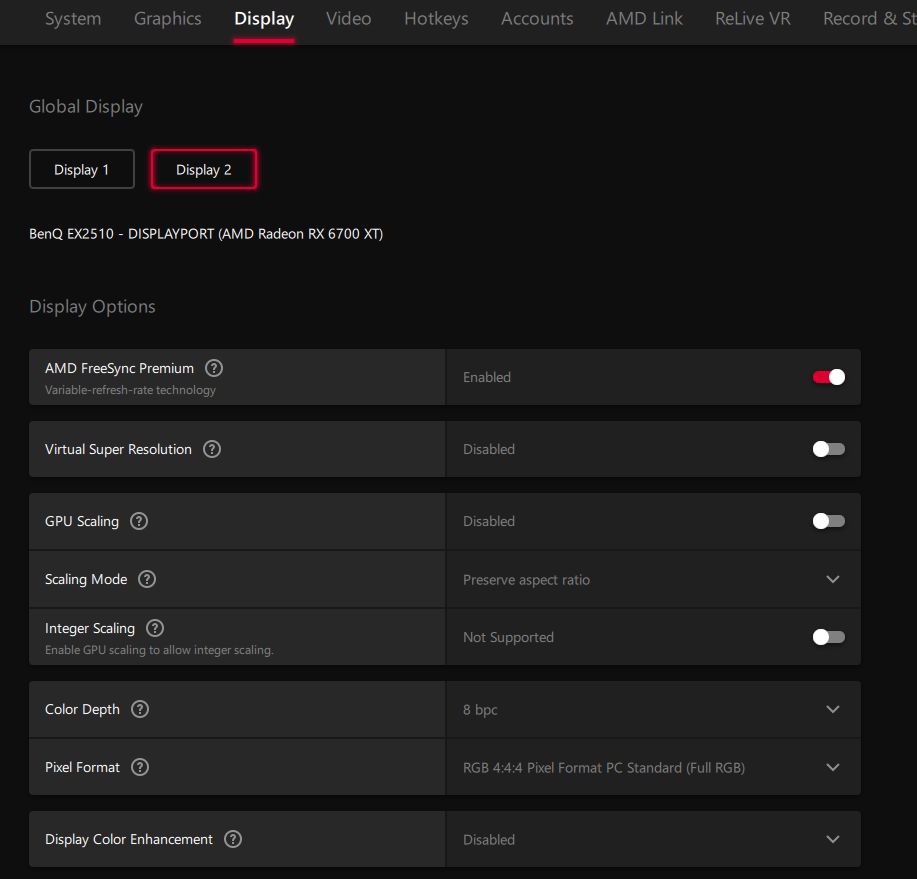Turn on GPU Scaling toggle
This screenshot has width=917, height=879.
(829, 521)
